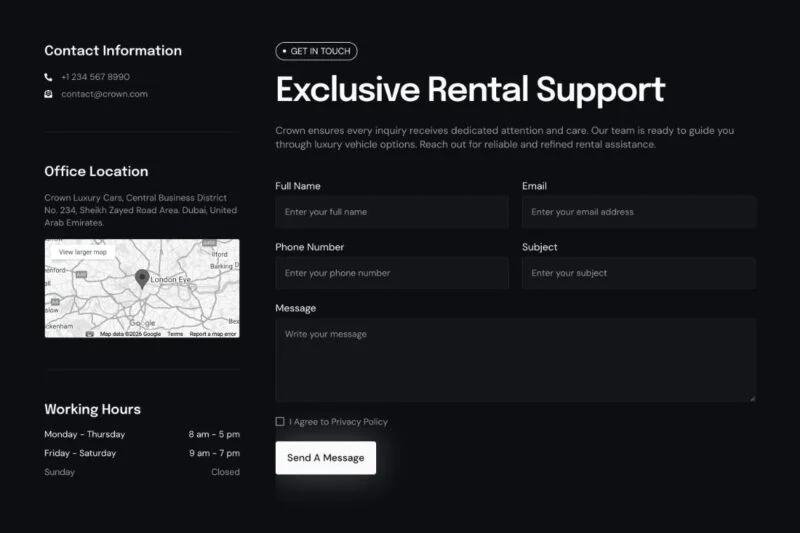
Task: Focus the Phone Number input field
Action: tap(392, 273)
